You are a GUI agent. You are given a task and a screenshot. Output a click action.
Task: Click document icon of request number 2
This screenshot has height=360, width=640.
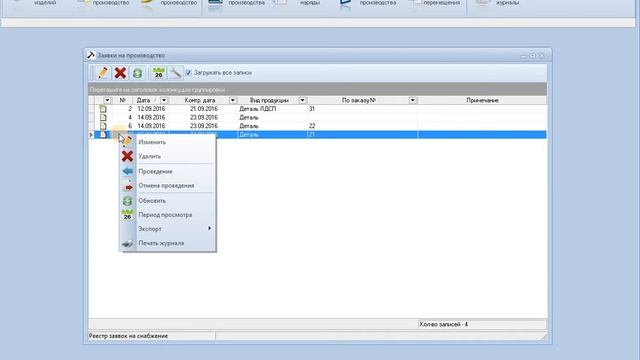click(103, 109)
